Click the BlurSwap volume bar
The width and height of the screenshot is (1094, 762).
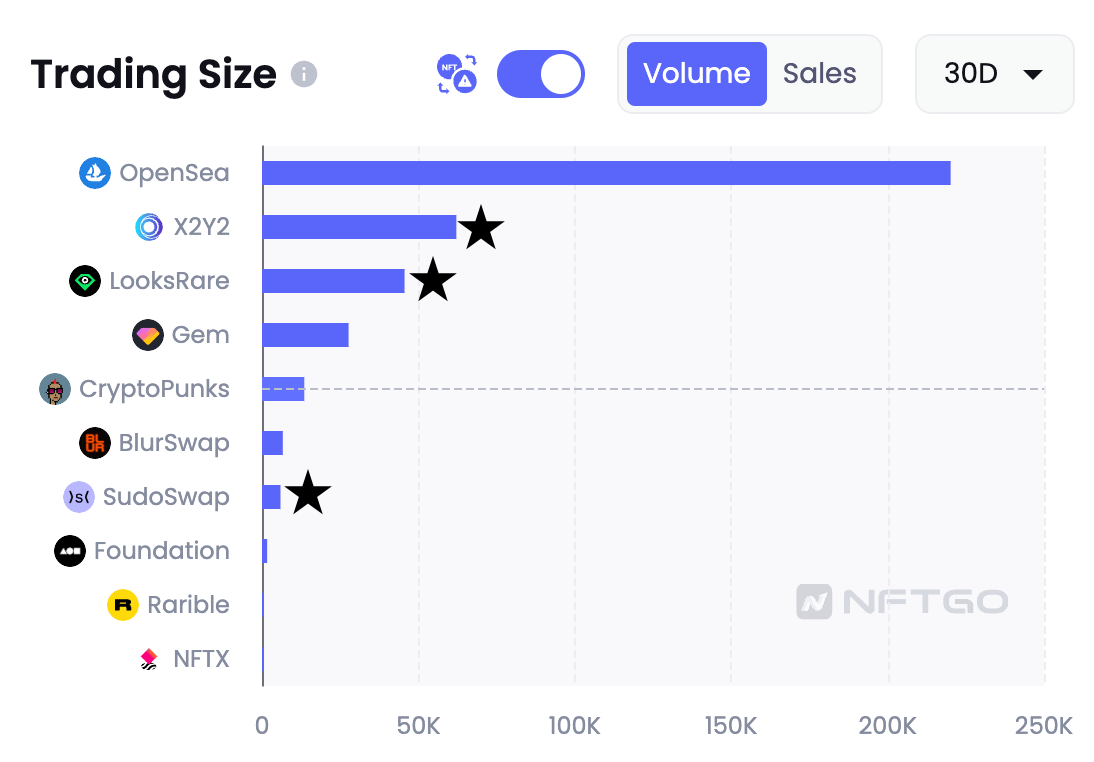click(x=273, y=443)
